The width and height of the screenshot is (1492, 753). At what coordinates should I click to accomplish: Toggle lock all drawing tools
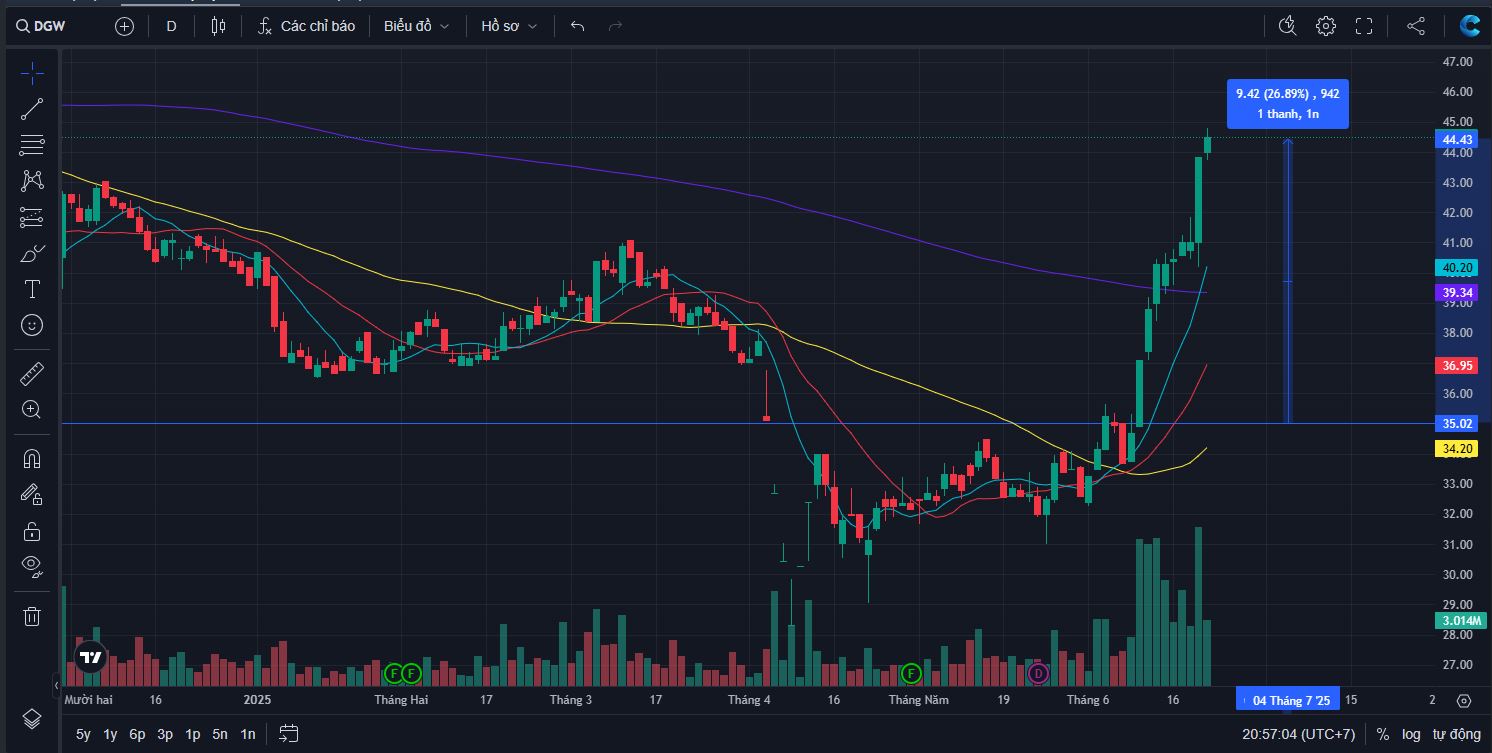coord(32,530)
